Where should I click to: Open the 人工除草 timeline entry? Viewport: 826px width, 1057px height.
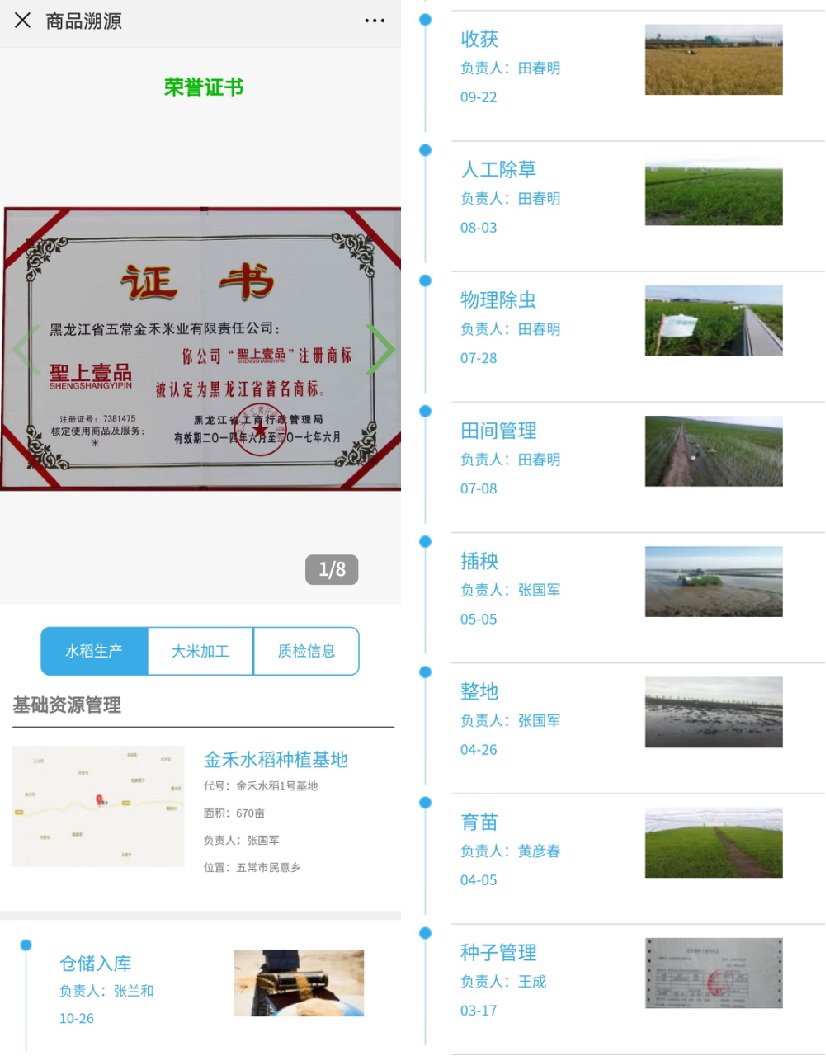498,169
